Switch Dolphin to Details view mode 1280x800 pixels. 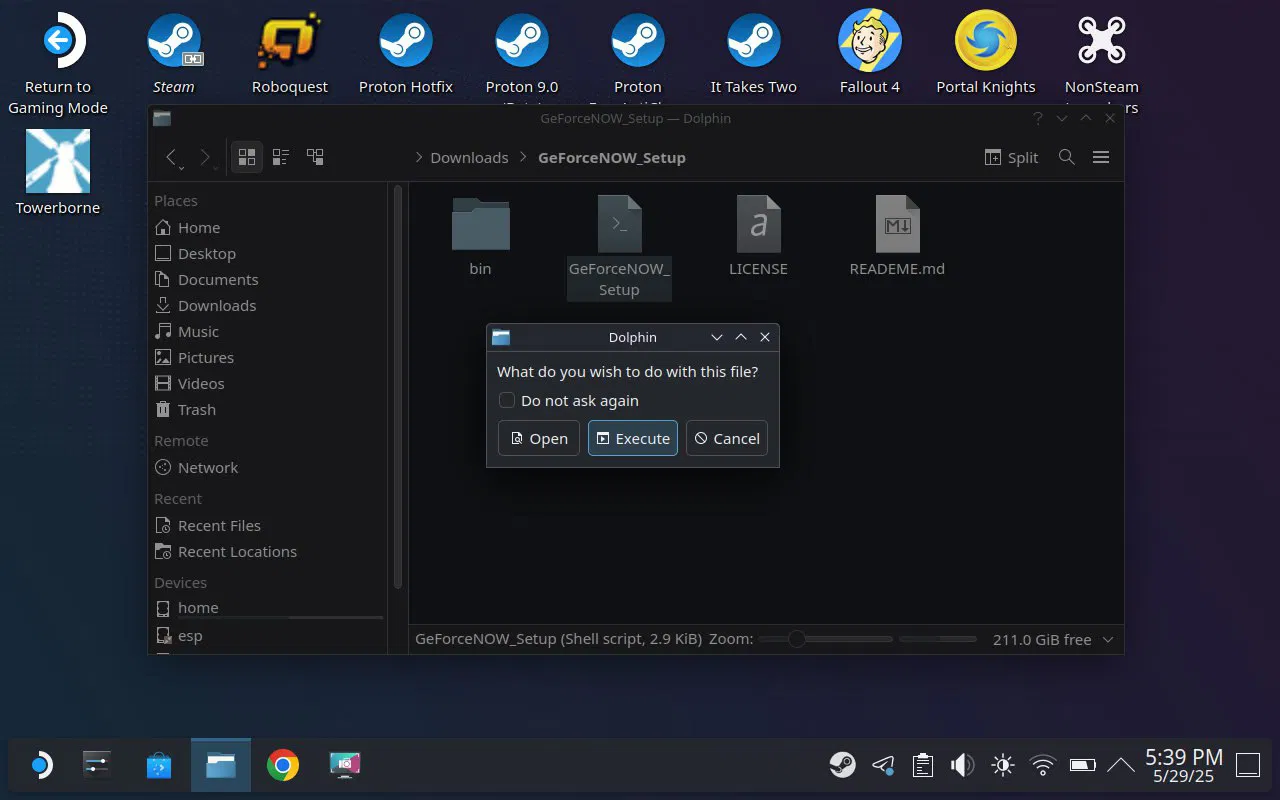click(x=315, y=157)
